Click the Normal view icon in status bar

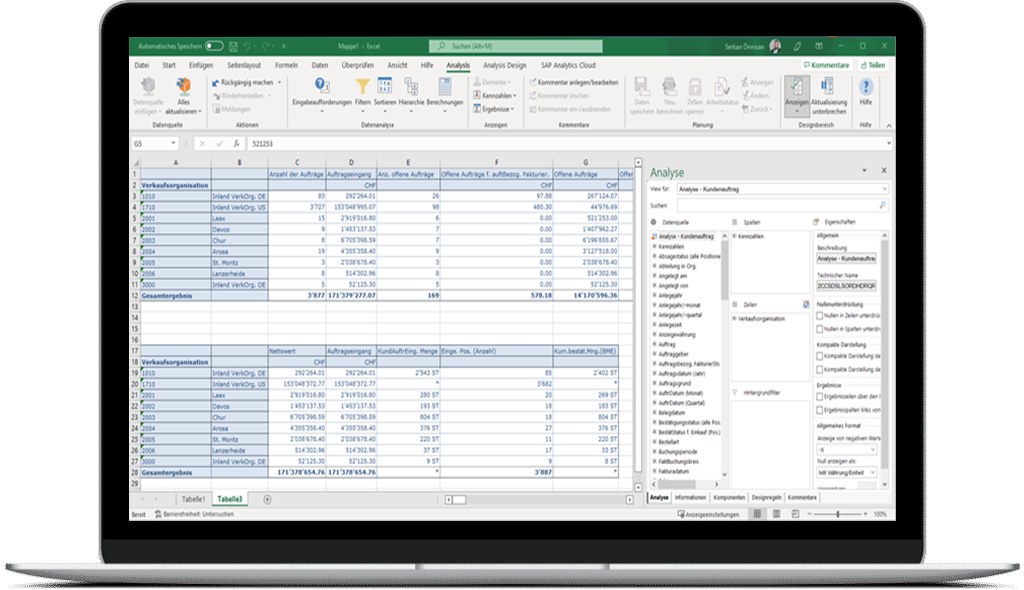758,514
